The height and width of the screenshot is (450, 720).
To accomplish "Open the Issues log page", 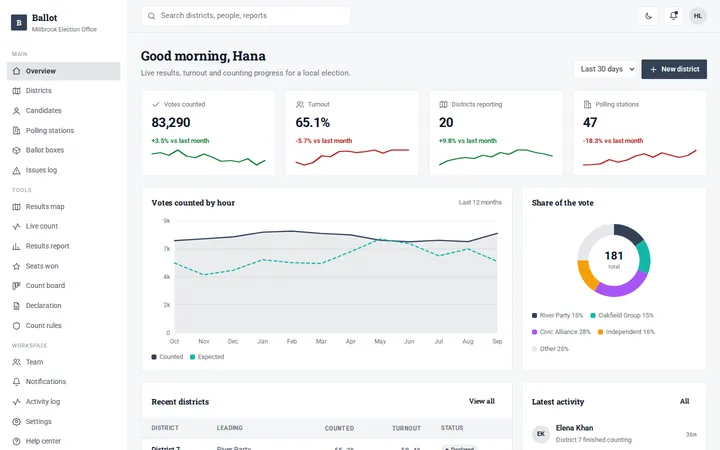I will (63, 170).
